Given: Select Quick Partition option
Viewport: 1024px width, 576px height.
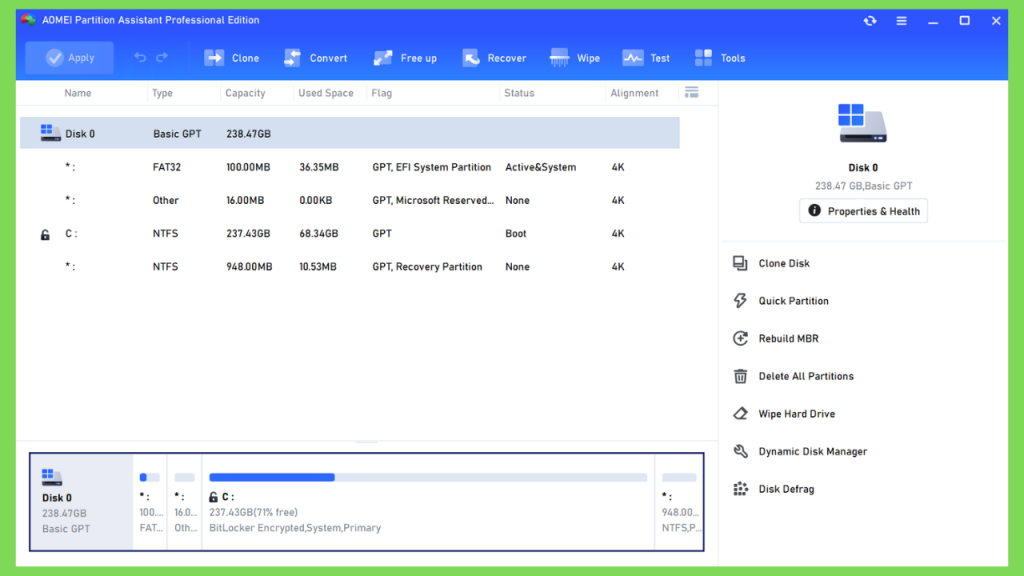Looking at the screenshot, I should tap(793, 301).
